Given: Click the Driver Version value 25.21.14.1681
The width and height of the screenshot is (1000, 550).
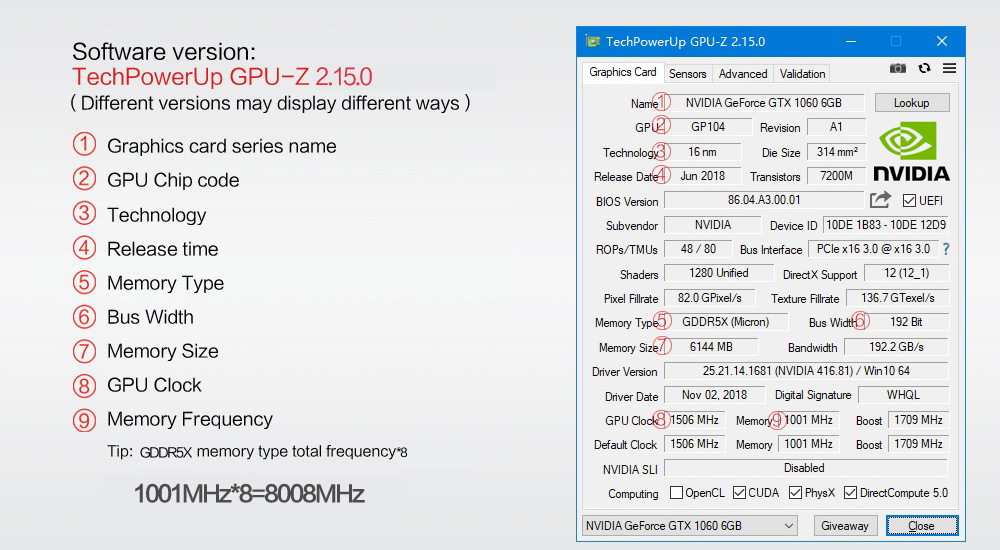Looking at the screenshot, I should tap(806, 371).
